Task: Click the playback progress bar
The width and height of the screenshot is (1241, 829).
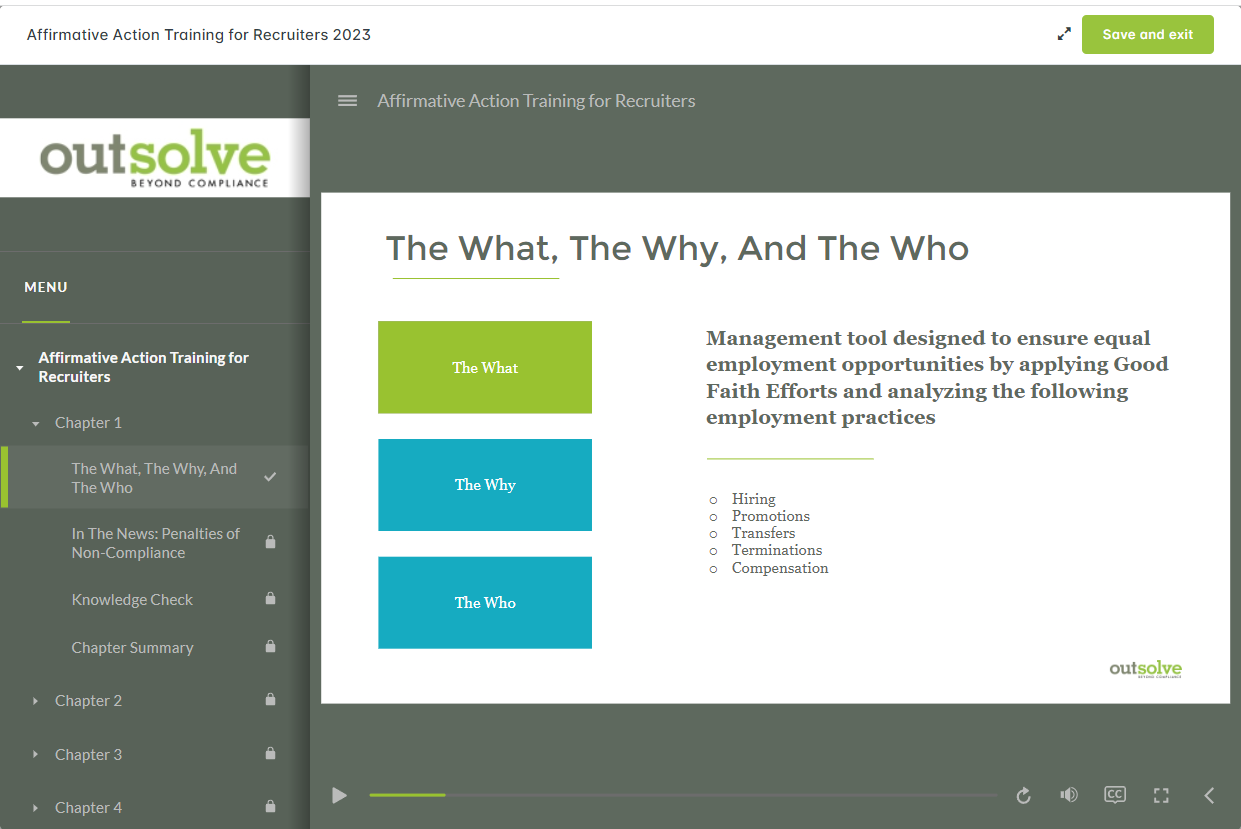Action: 682,795
